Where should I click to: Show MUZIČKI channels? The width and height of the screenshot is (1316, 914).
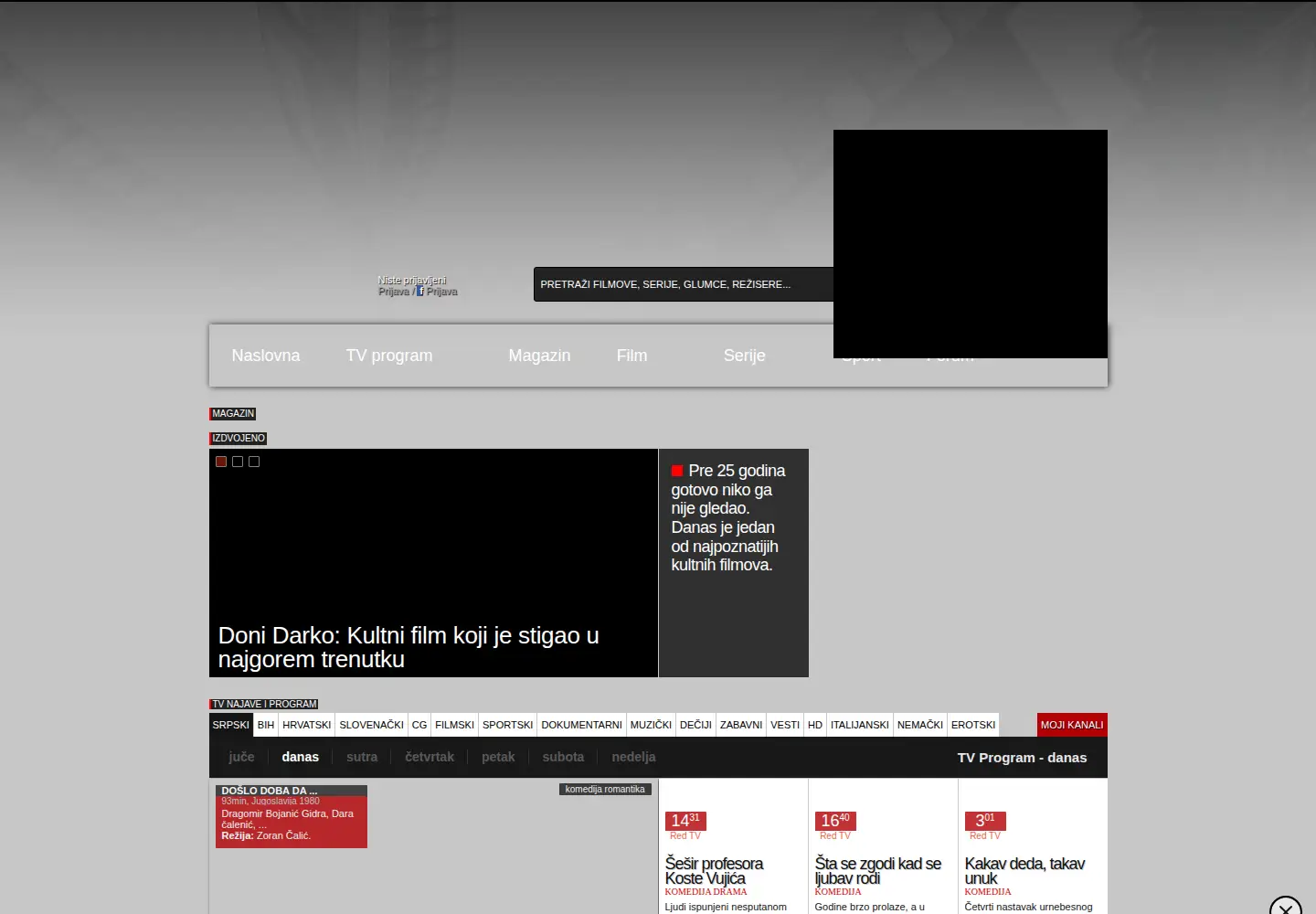tap(652, 725)
